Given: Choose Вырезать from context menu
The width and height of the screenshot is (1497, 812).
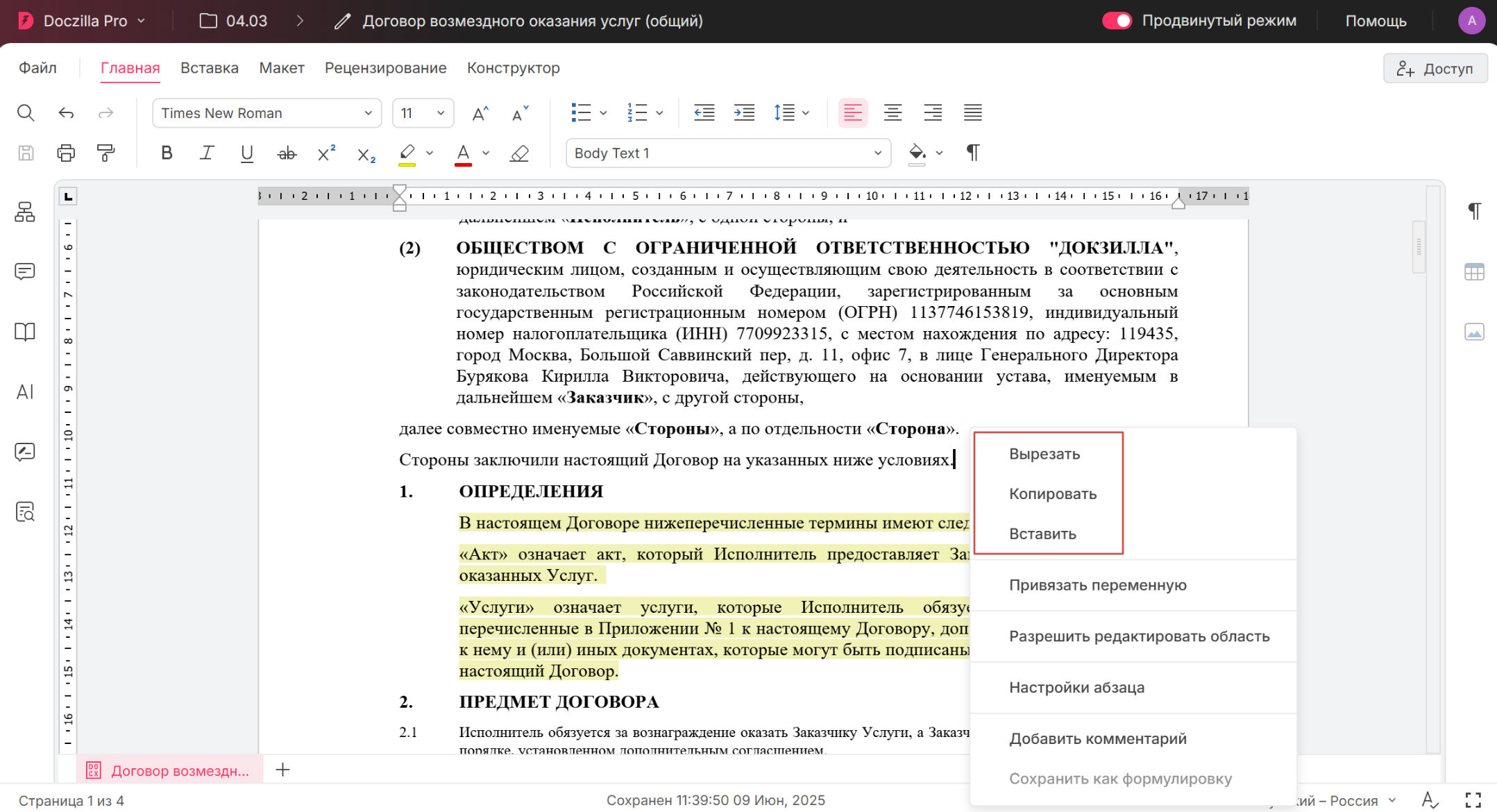Looking at the screenshot, I should tap(1044, 454).
